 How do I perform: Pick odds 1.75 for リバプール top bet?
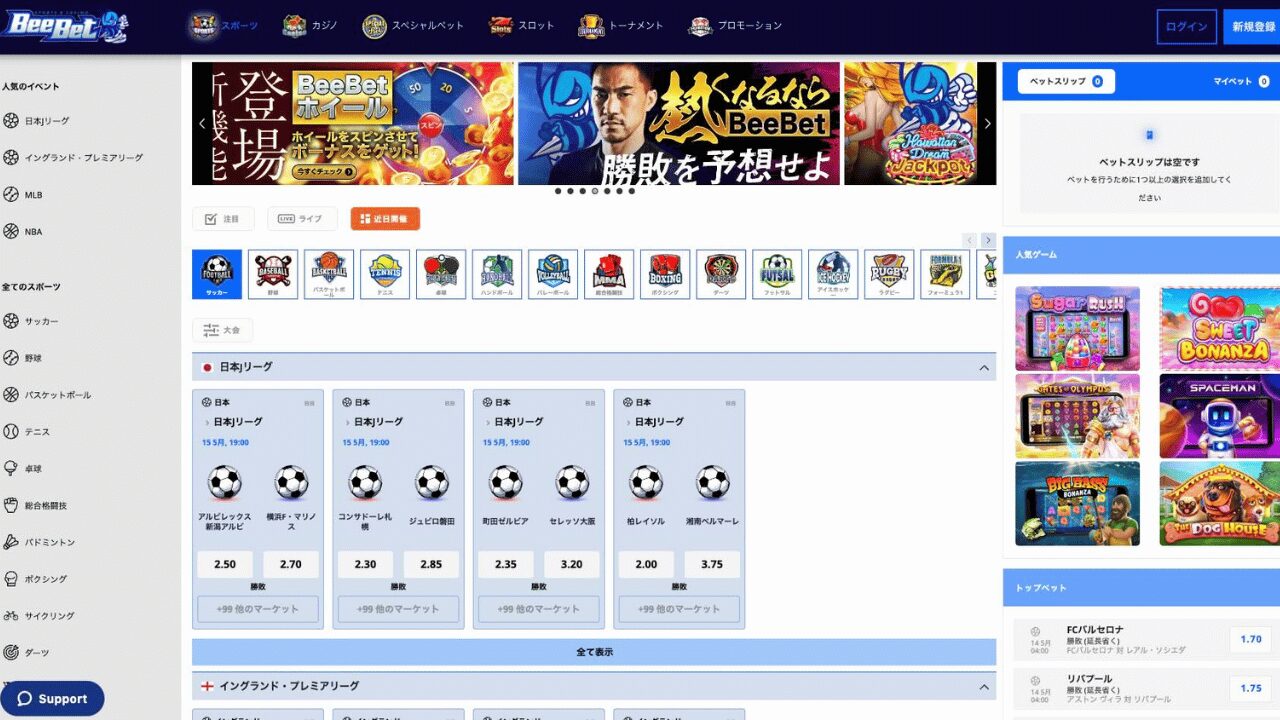1250,688
